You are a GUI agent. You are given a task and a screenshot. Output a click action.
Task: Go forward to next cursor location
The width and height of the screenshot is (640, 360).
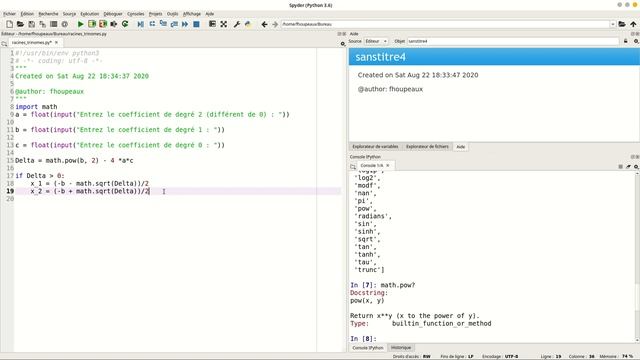tap(275, 24)
